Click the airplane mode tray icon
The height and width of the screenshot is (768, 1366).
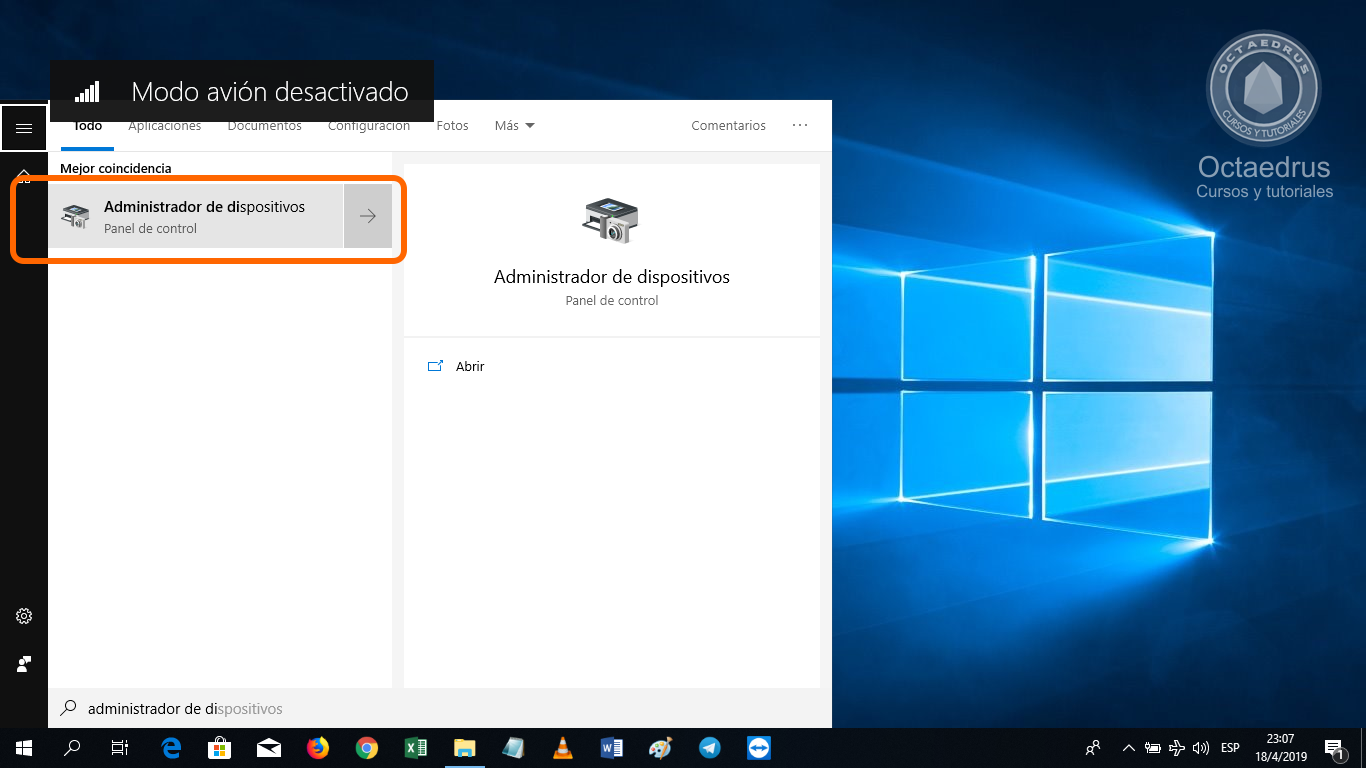coord(1177,748)
